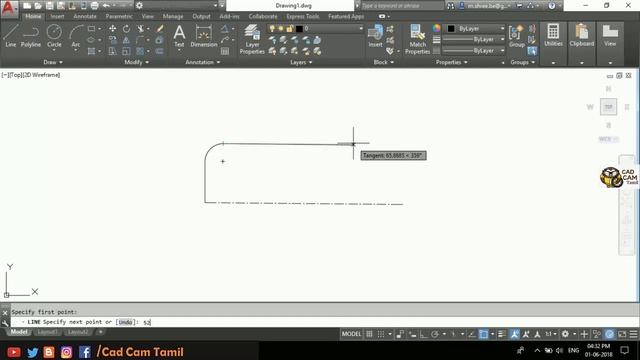Click the Table tool in Annotation panel
Screen dimensions: 640x360
point(225,51)
